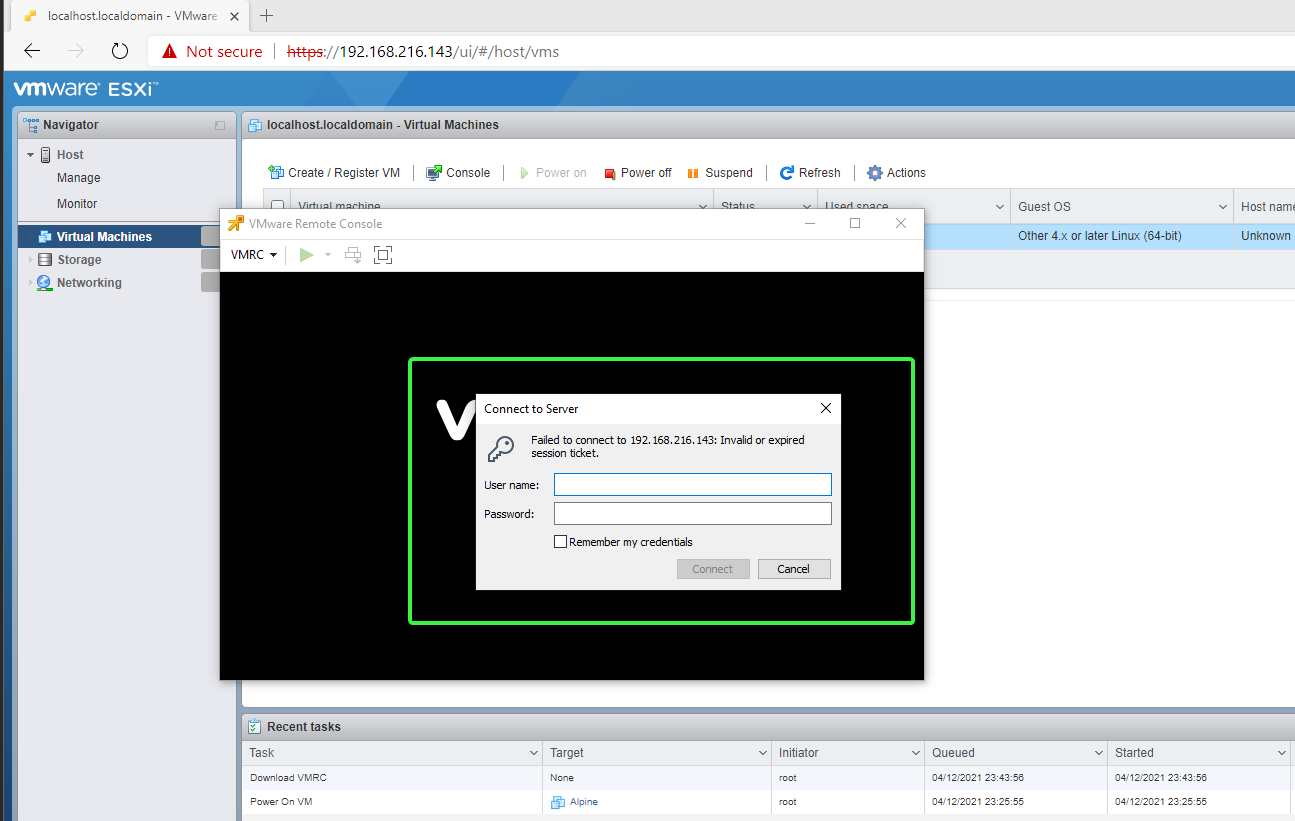Open the Guest OS column dropdown

(x=1222, y=207)
